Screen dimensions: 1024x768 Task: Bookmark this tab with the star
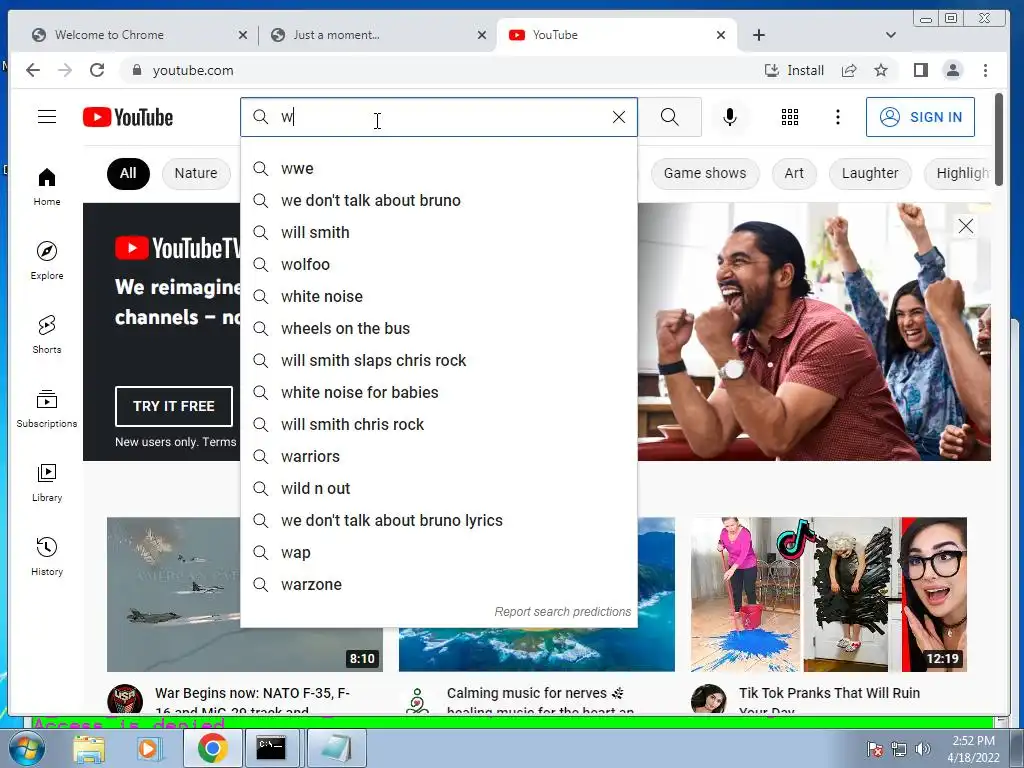pyautogui.click(x=881, y=70)
